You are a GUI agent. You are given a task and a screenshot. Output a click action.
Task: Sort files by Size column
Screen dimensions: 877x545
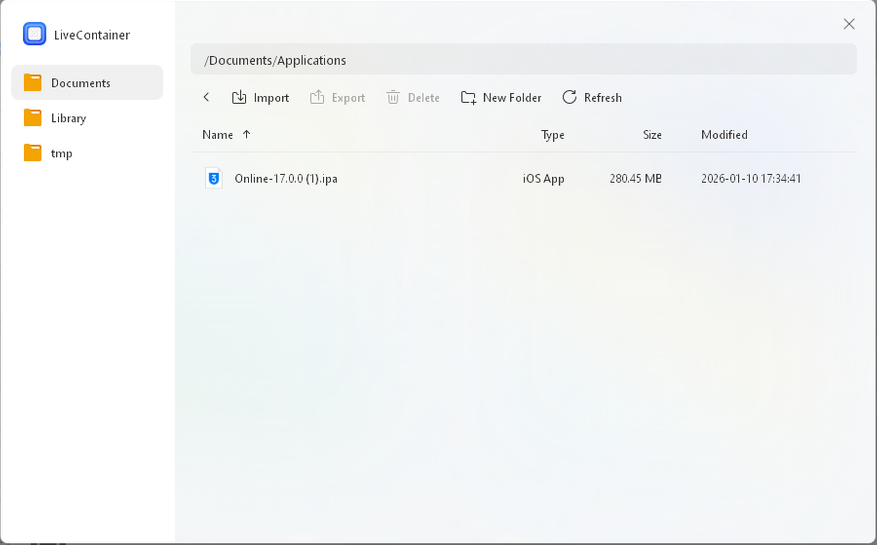coord(652,135)
